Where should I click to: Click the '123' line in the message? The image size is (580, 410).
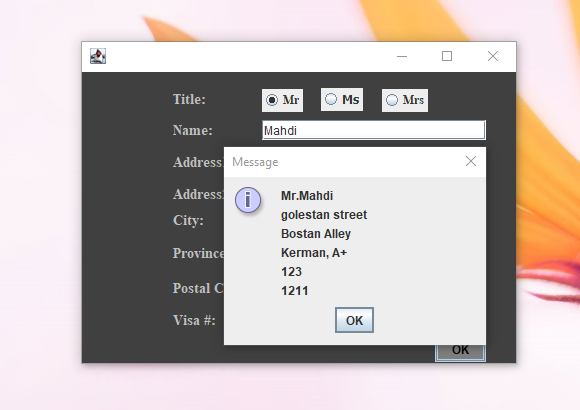tap(291, 272)
